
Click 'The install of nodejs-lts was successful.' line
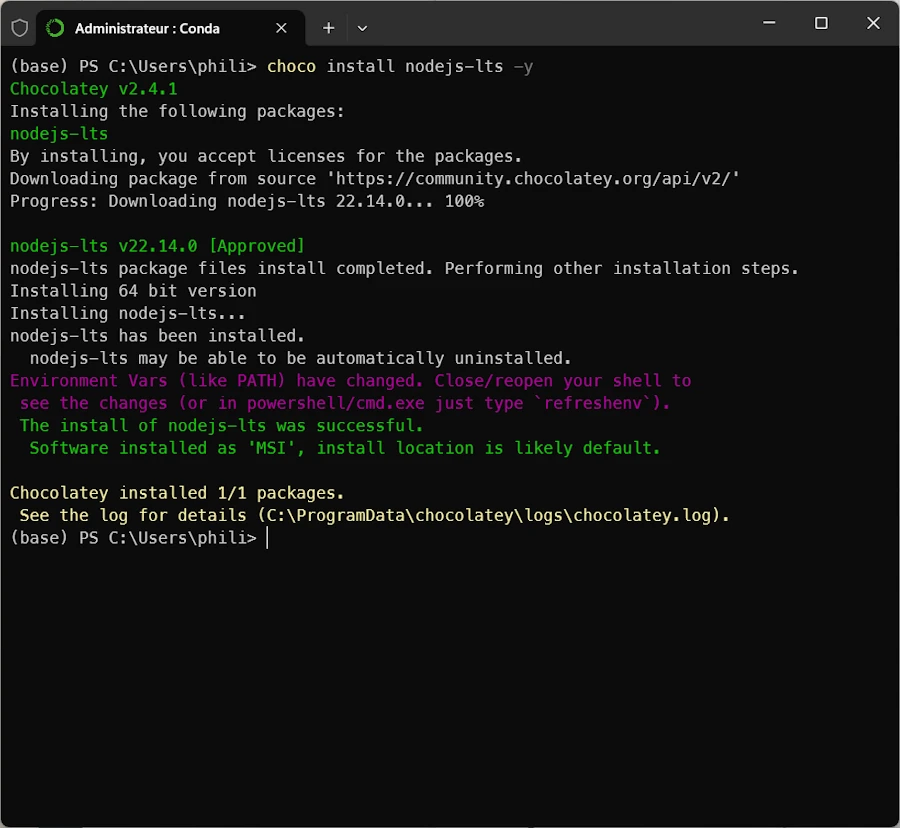point(222,426)
